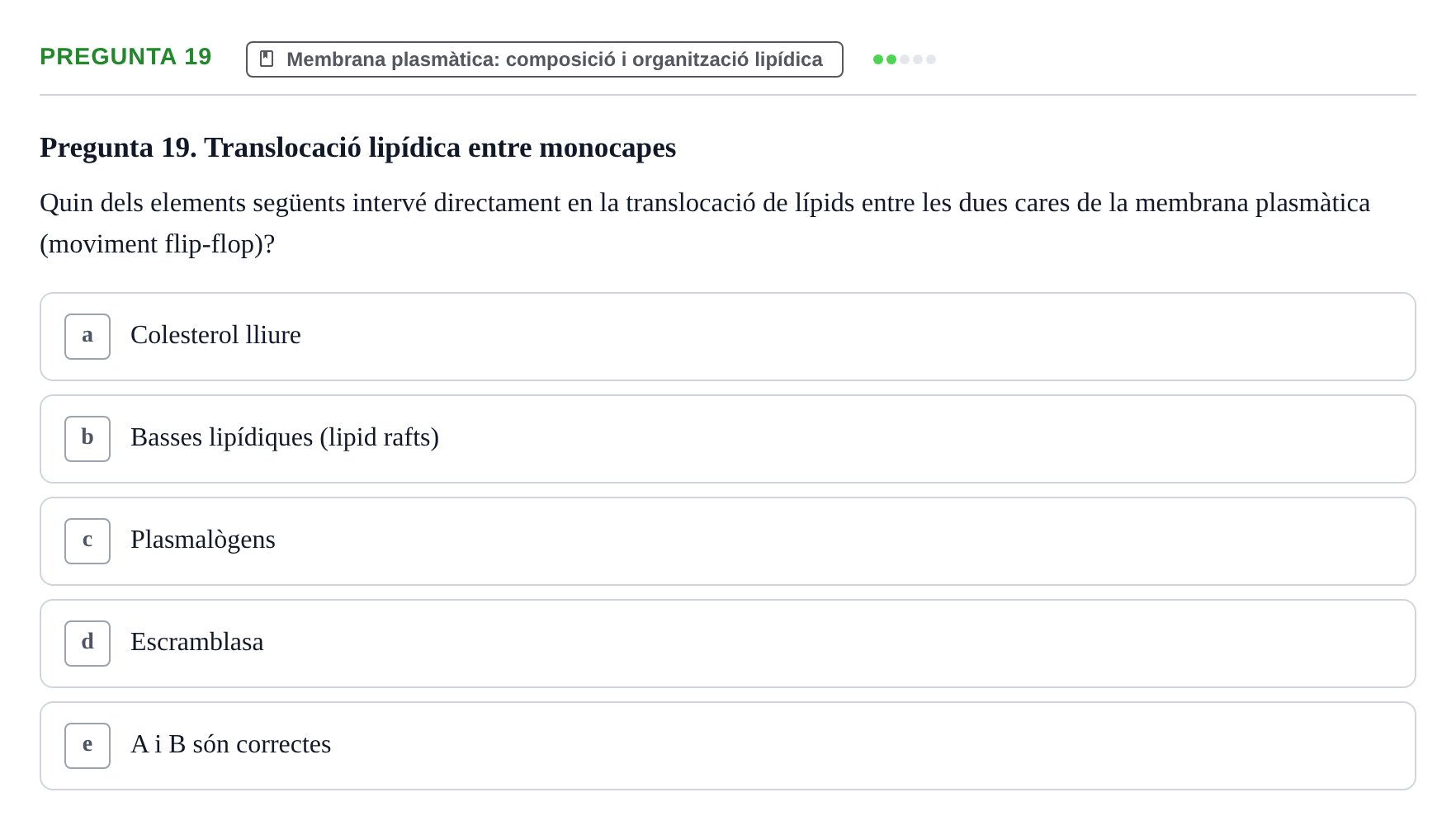
Task: Click the first green difficulty dot
Action: [x=878, y=59]
